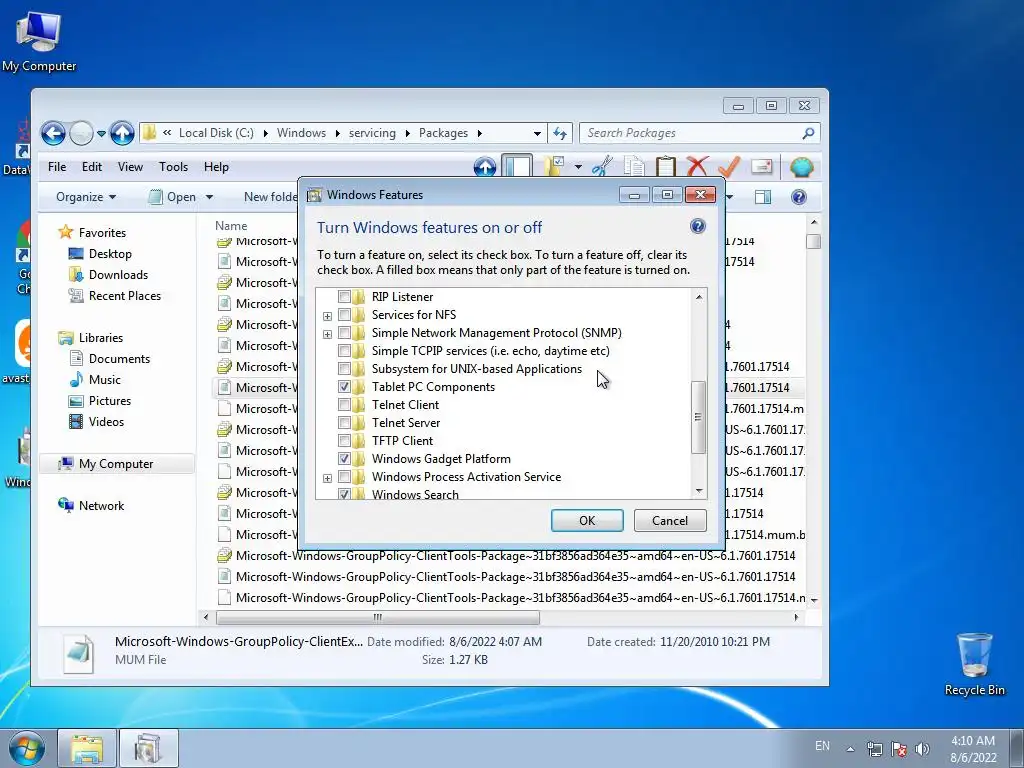Open the volume speaker tray icon

pyautogui.click(x=922, y=748)
